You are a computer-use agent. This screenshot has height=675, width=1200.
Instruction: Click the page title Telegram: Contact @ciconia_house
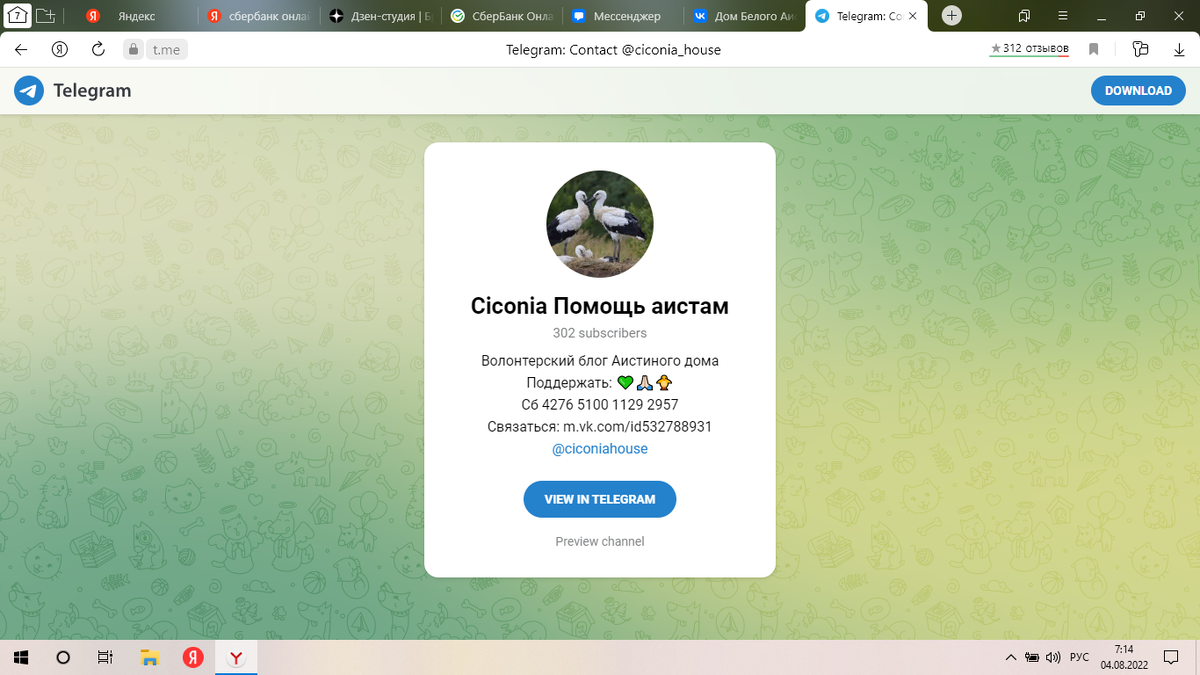[614, 49]
